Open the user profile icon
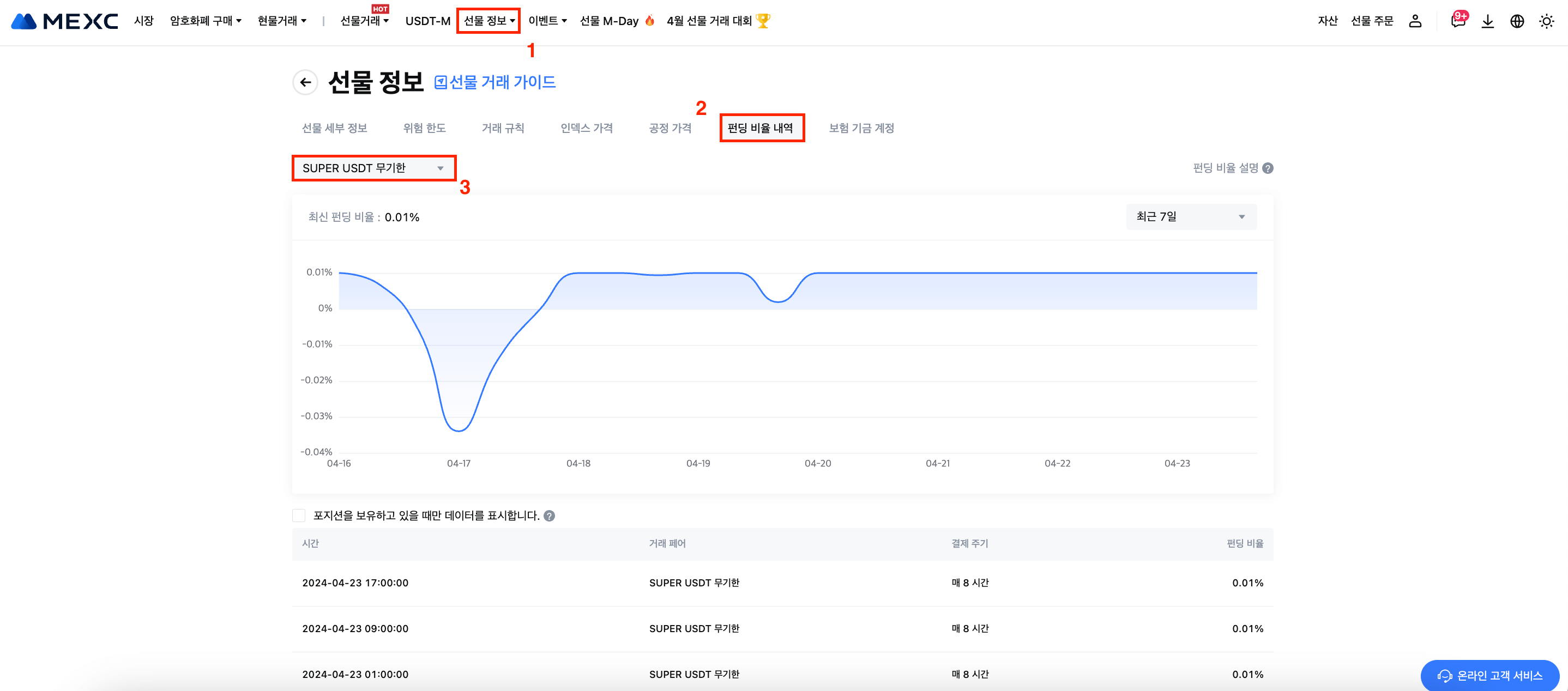The width and height of the screenshot is (1568, 691). coord(1415,21)
